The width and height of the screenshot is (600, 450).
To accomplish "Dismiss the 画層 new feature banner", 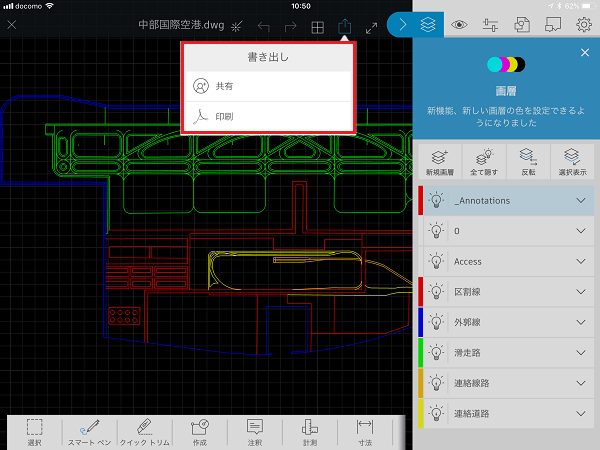I will click(585, 52).
